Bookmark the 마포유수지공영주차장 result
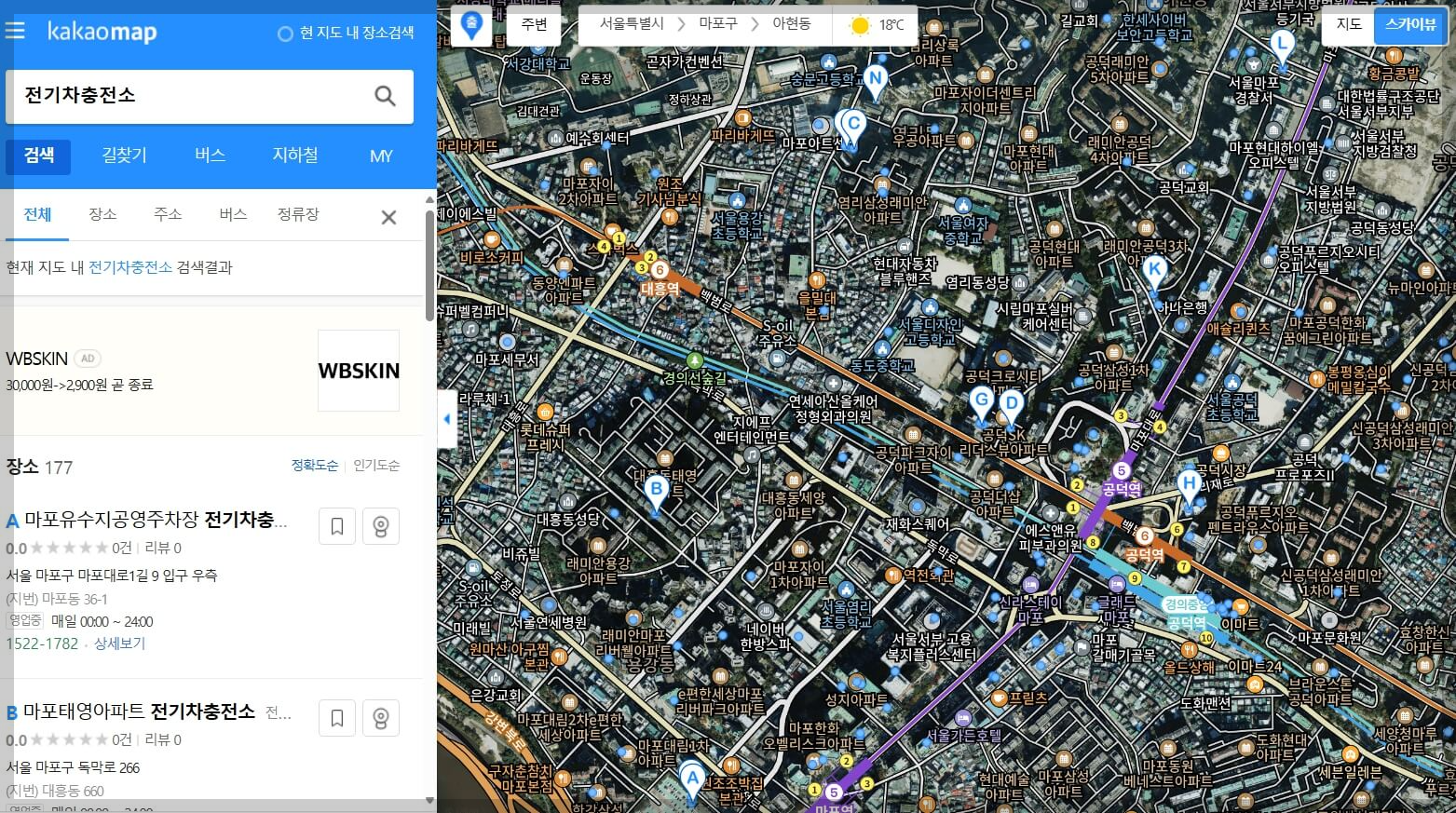 (337, 526)
